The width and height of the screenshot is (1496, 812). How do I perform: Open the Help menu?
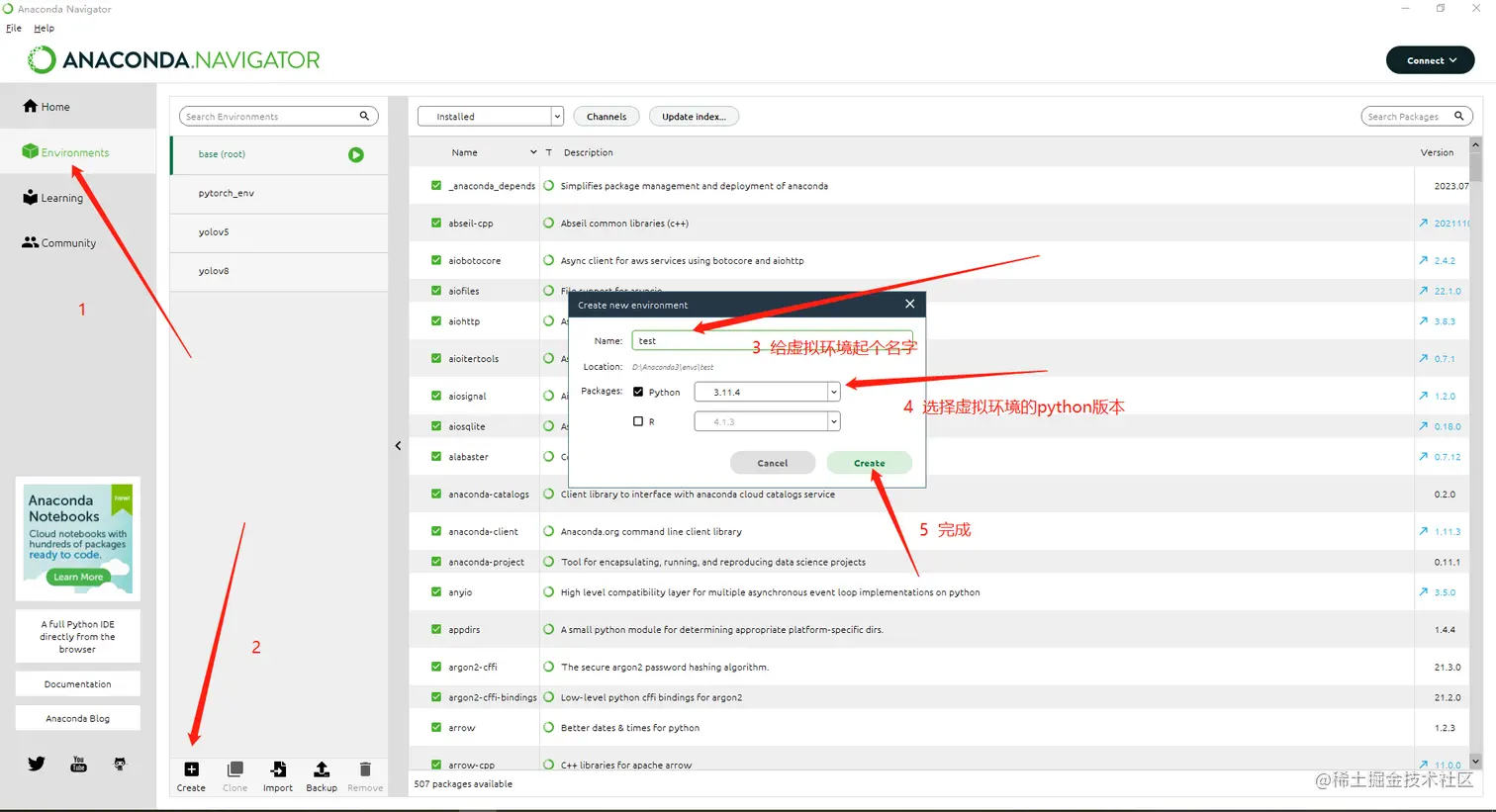(45, 28)
